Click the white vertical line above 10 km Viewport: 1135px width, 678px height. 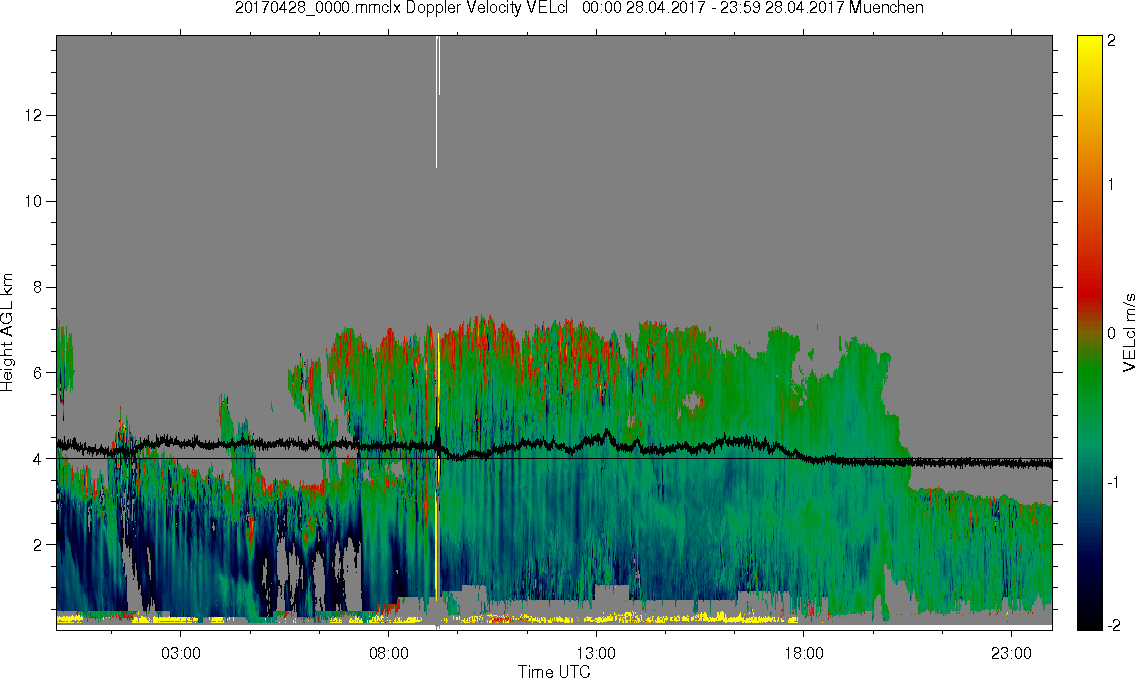tap(436, 101)
